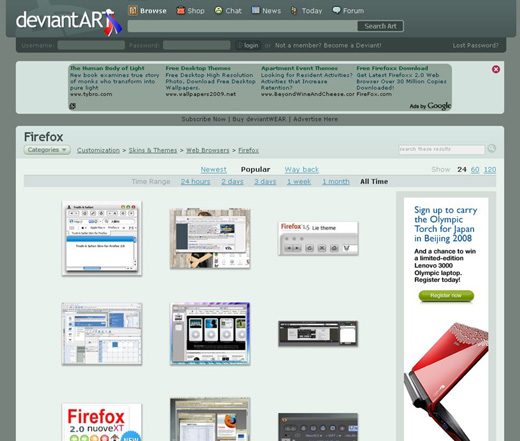Viewport: 520px width, 441px height.
Task: Open the thumbnail of overlapping blue browser and calendar windows
Action: point(102,334)
